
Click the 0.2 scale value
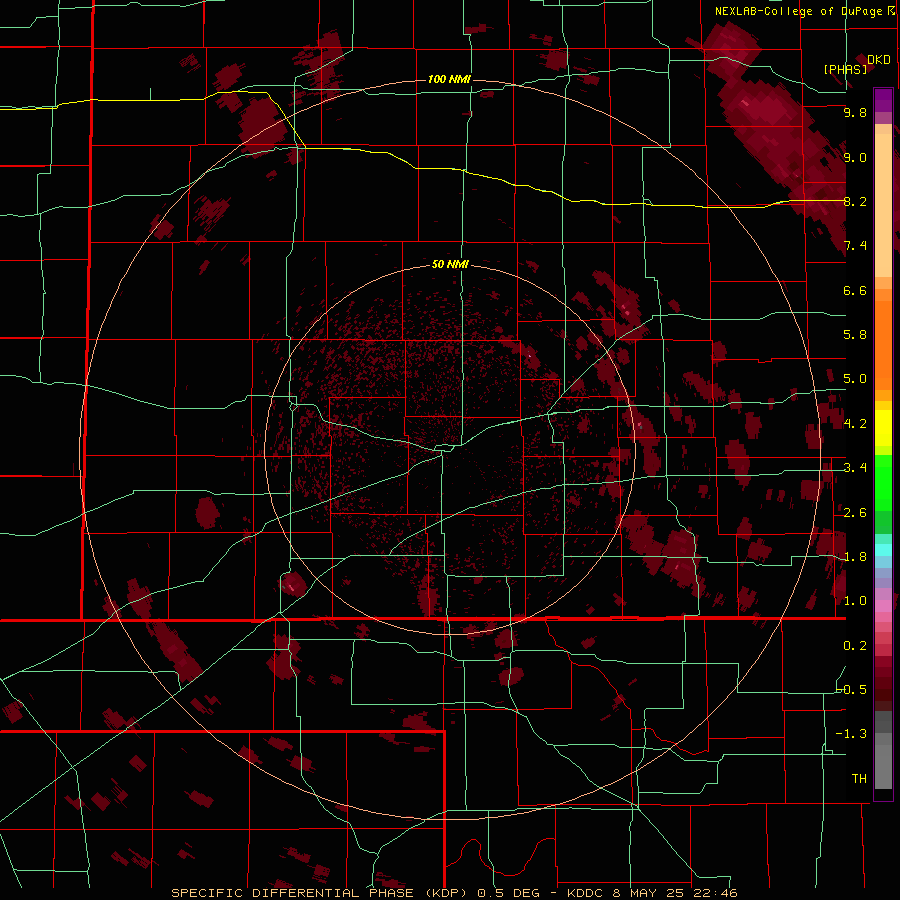855,645
